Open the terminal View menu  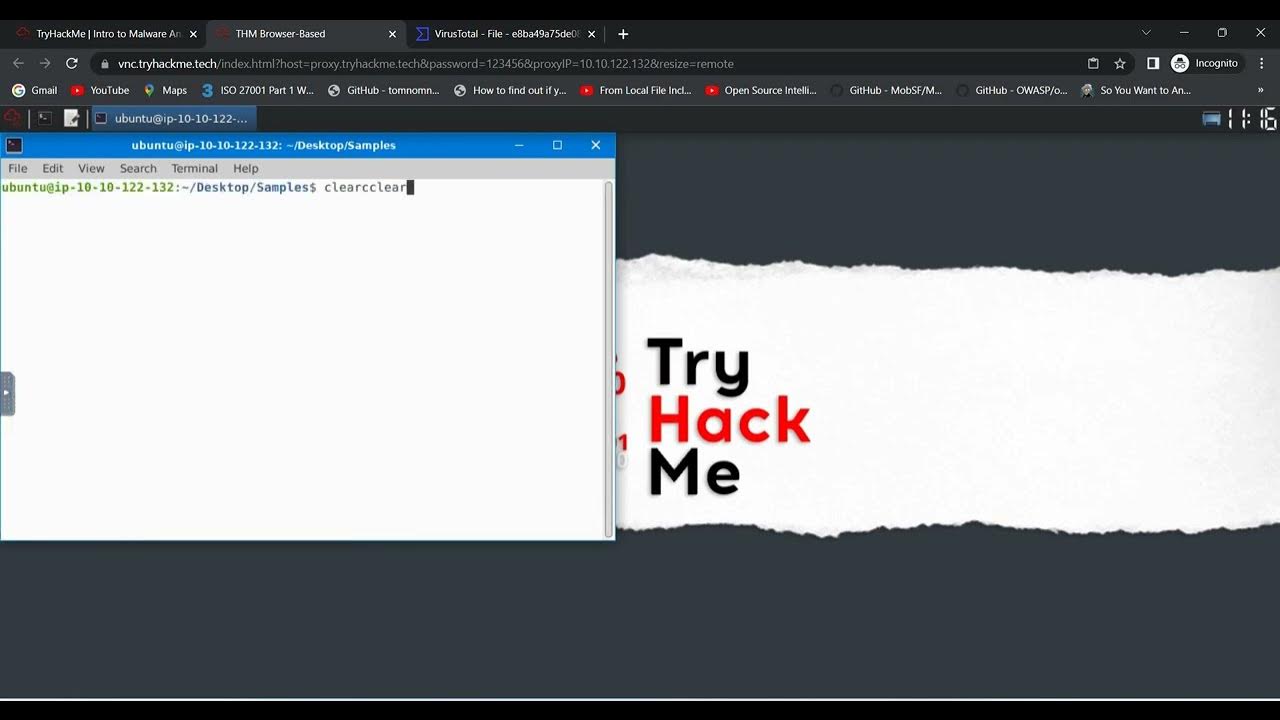click(91, 168)
